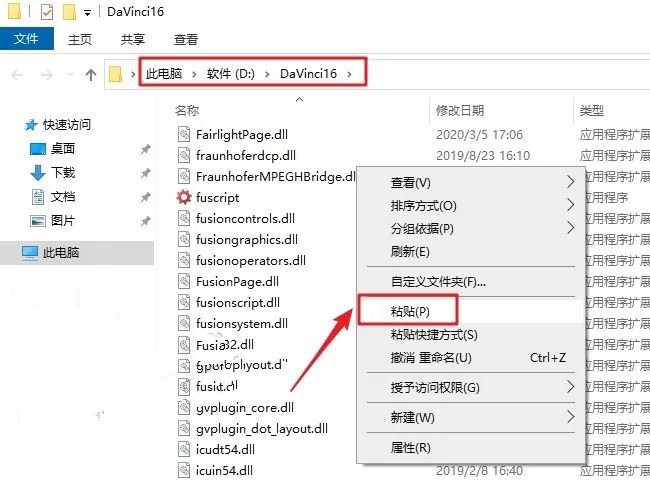Viewport: 650px width, 482px height.
Task: Select the gvplugin_core.dll file
Action: point(245,408)
